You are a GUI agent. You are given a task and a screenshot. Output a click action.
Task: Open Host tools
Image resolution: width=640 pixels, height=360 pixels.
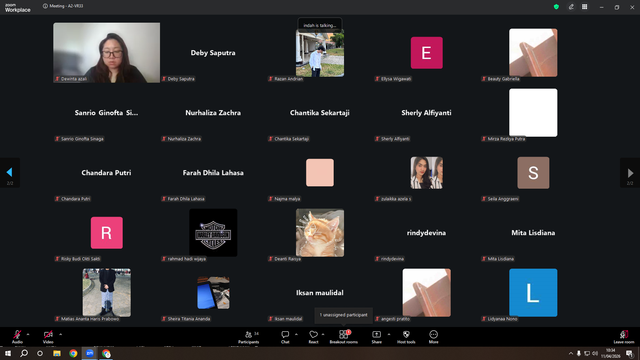pyautogui.click(x=406, y=337)
